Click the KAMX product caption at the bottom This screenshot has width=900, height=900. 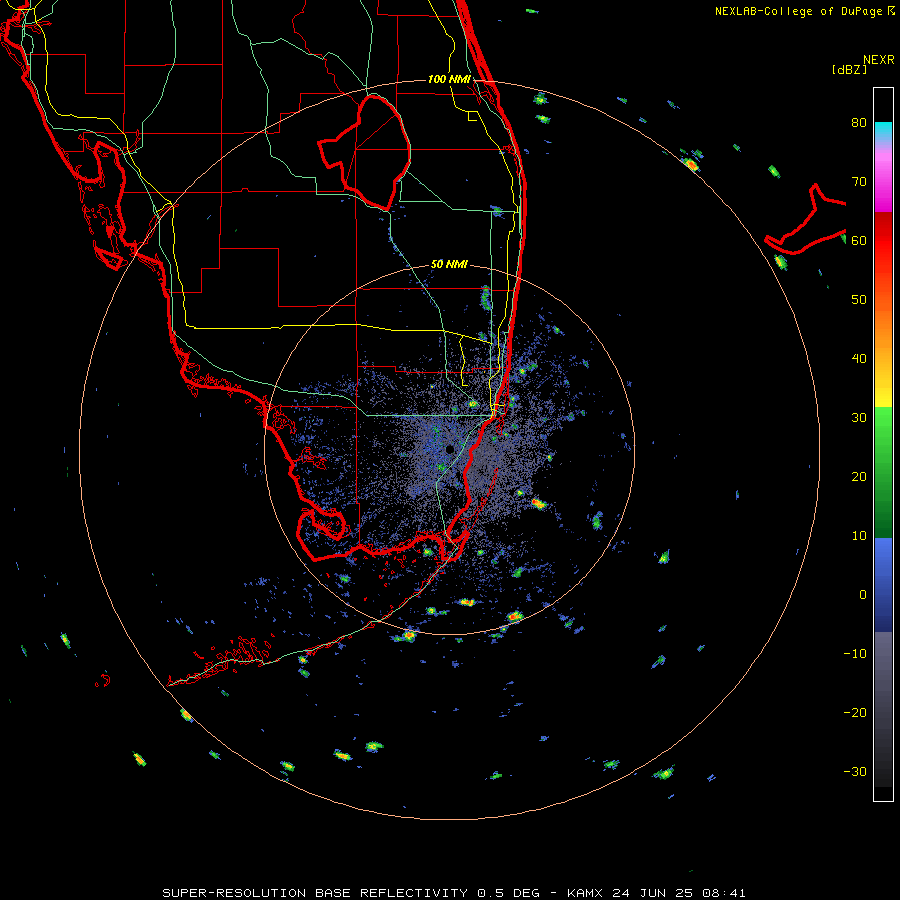[x=454, y=893]
